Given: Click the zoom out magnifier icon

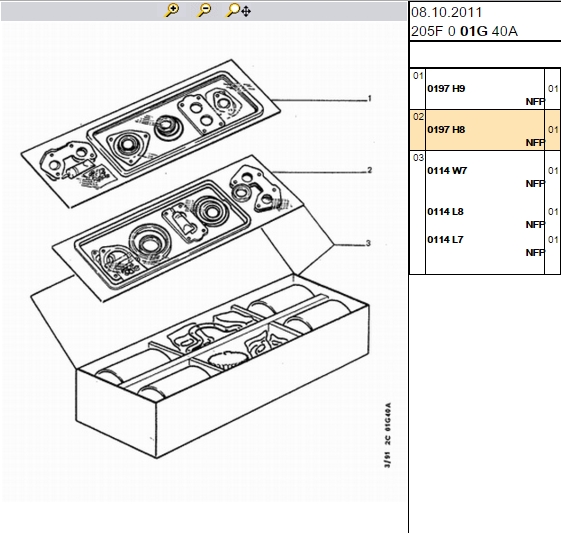Looking at the screenshot, I should pyautogui.click(x=204, y=10).
